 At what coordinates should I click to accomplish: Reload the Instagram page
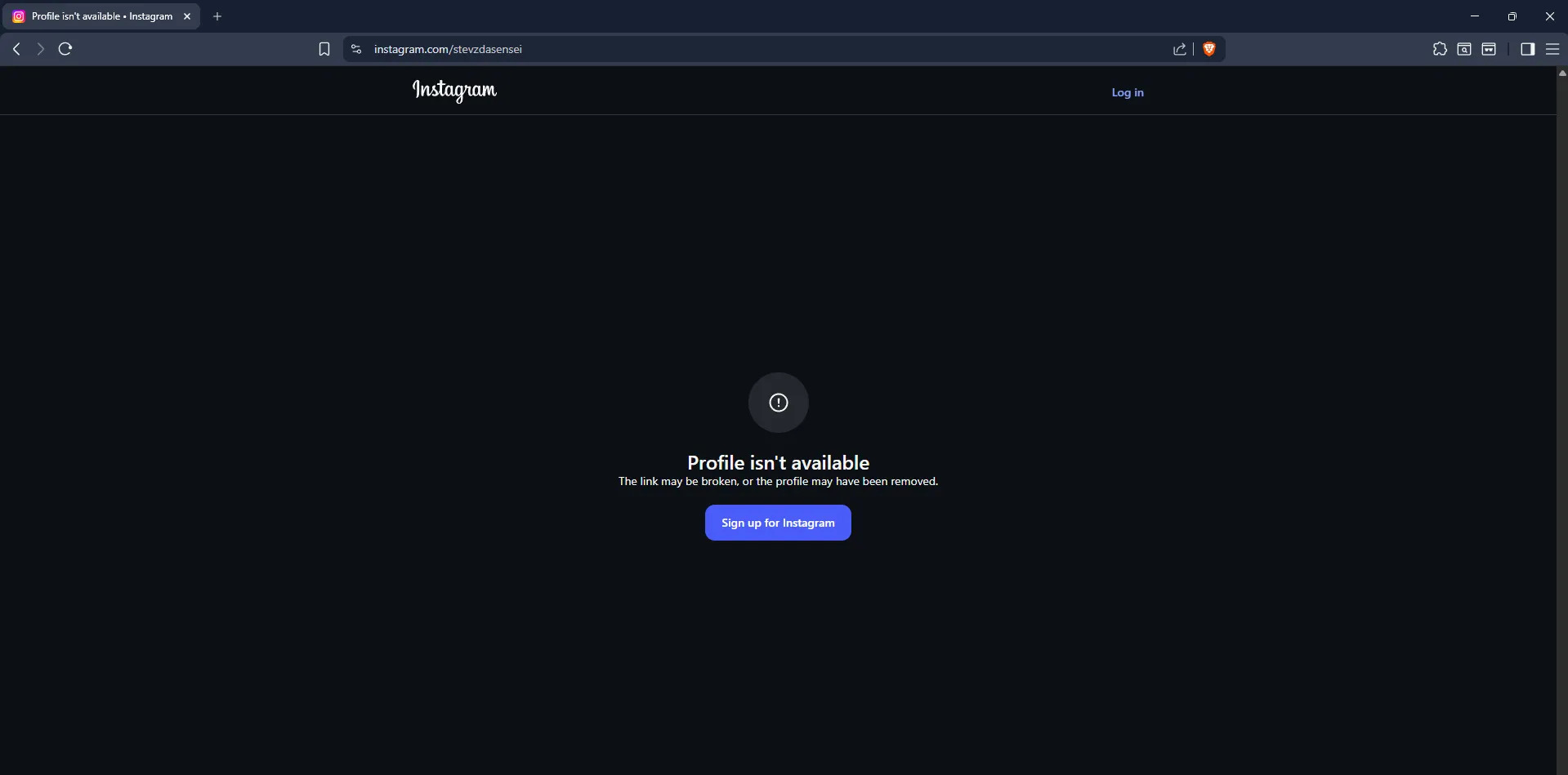(65, 49)
